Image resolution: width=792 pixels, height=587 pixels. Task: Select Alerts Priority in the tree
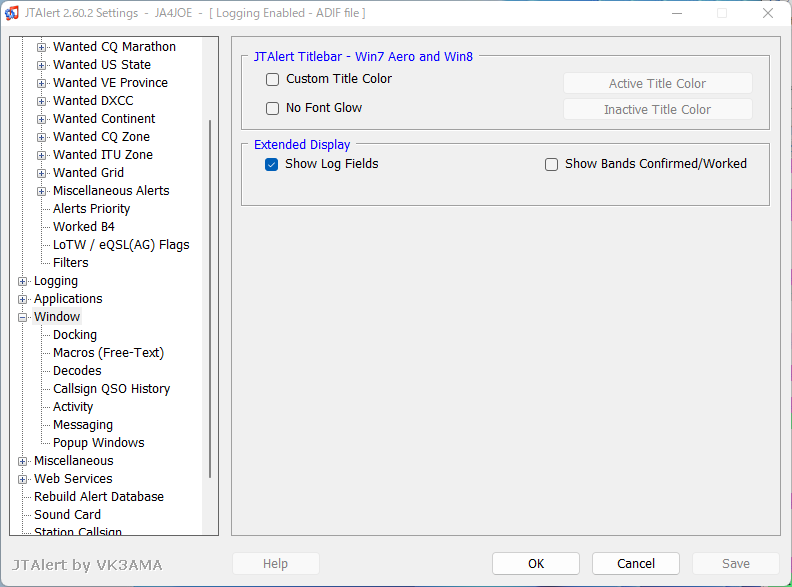coord(91,209)
